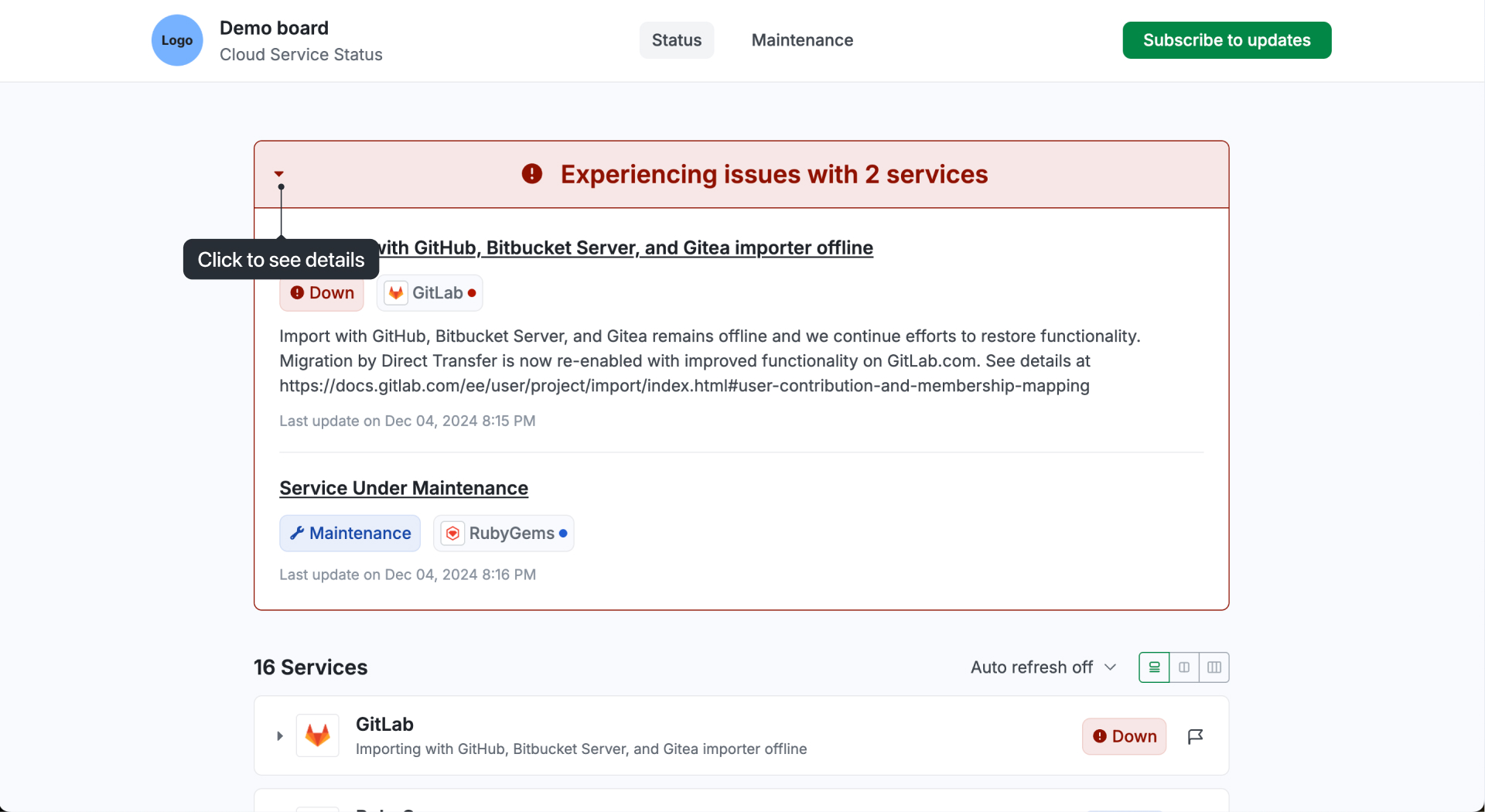Click the GitLab service name in list
This screenshot has height=812, width=1485.
pos(384,725)
